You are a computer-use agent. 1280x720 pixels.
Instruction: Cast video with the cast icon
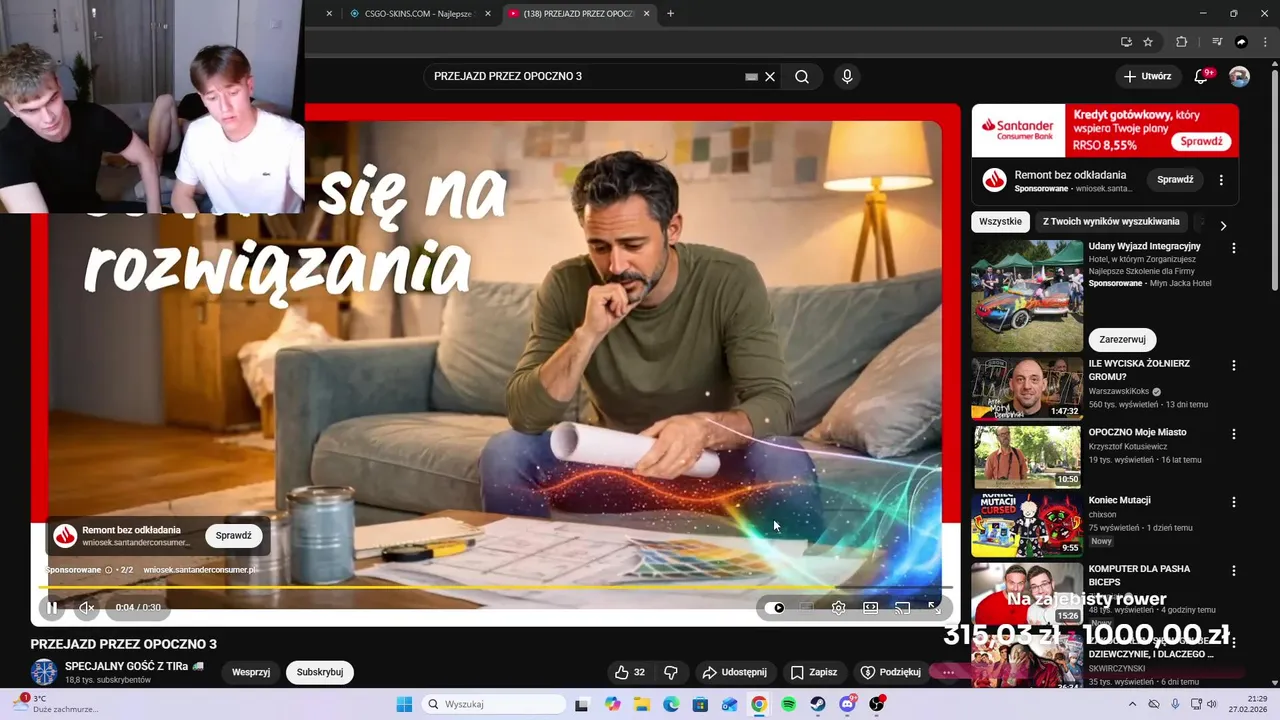coord(903,607)
